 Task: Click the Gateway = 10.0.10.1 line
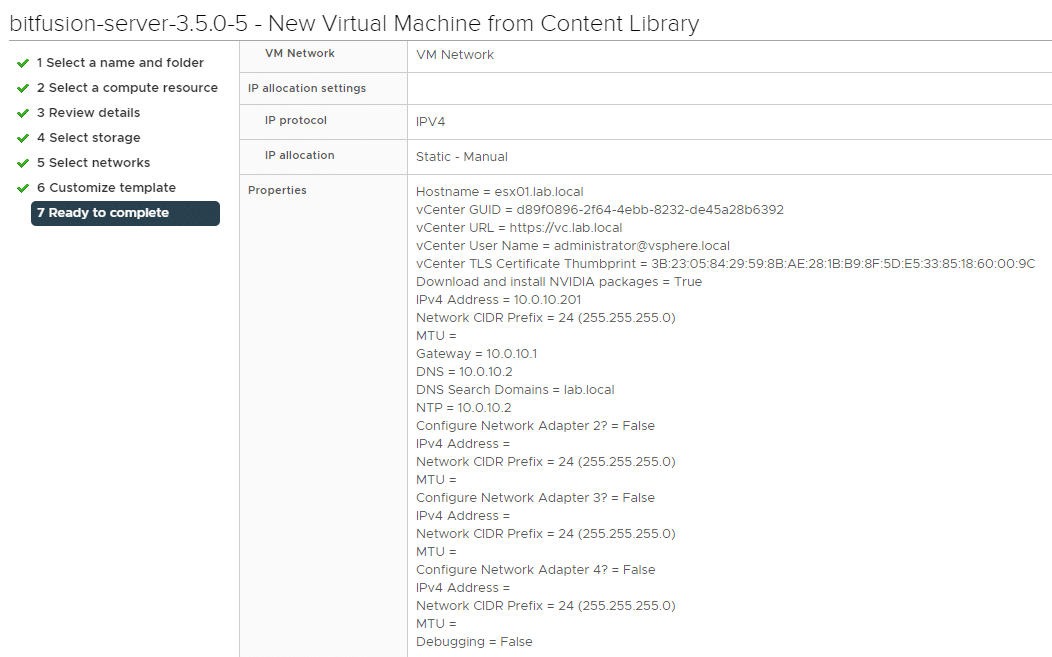click(x=476, y=354)
